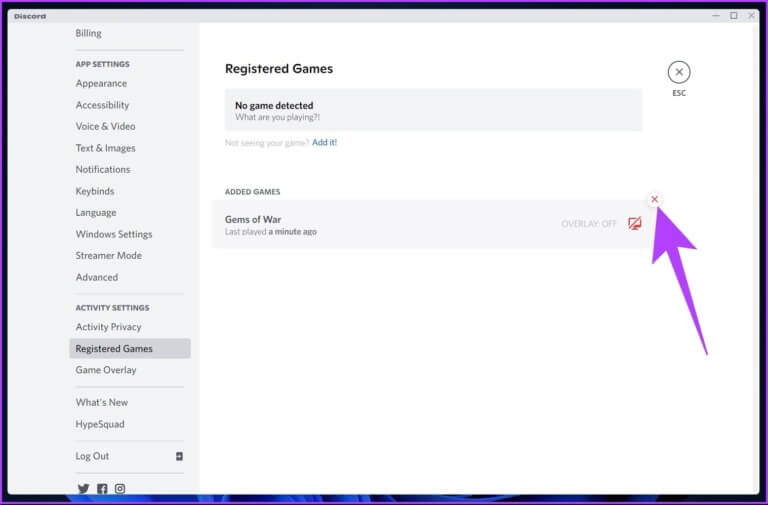Select Text & Images settings

click(x=105, y=148)
